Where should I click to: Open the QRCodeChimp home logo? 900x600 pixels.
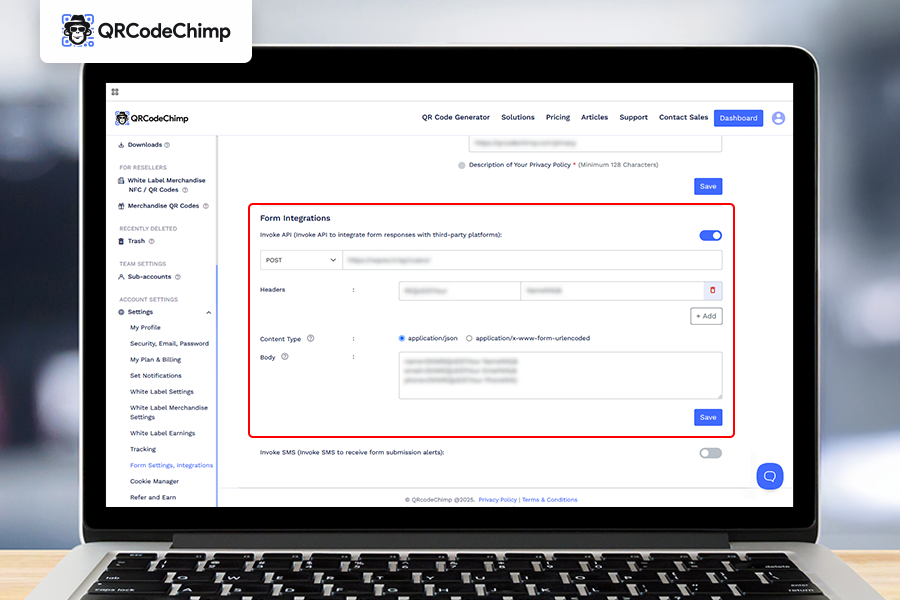tap(150, 118)
